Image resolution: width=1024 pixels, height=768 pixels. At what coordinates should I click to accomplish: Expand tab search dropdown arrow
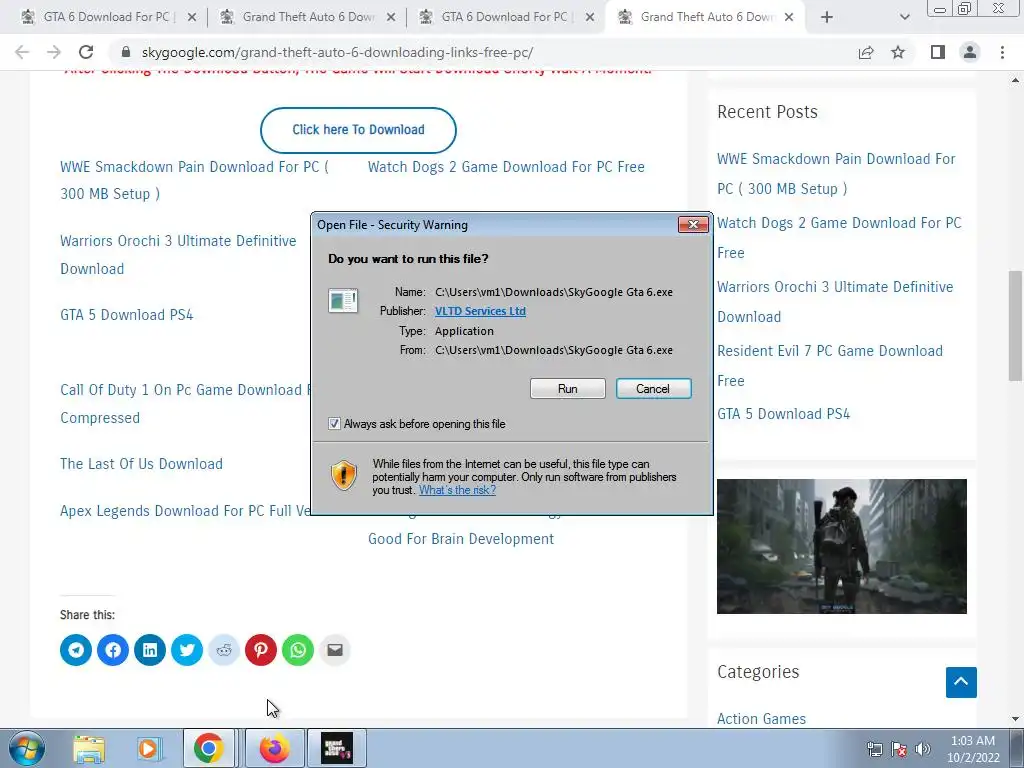(904, 18)
